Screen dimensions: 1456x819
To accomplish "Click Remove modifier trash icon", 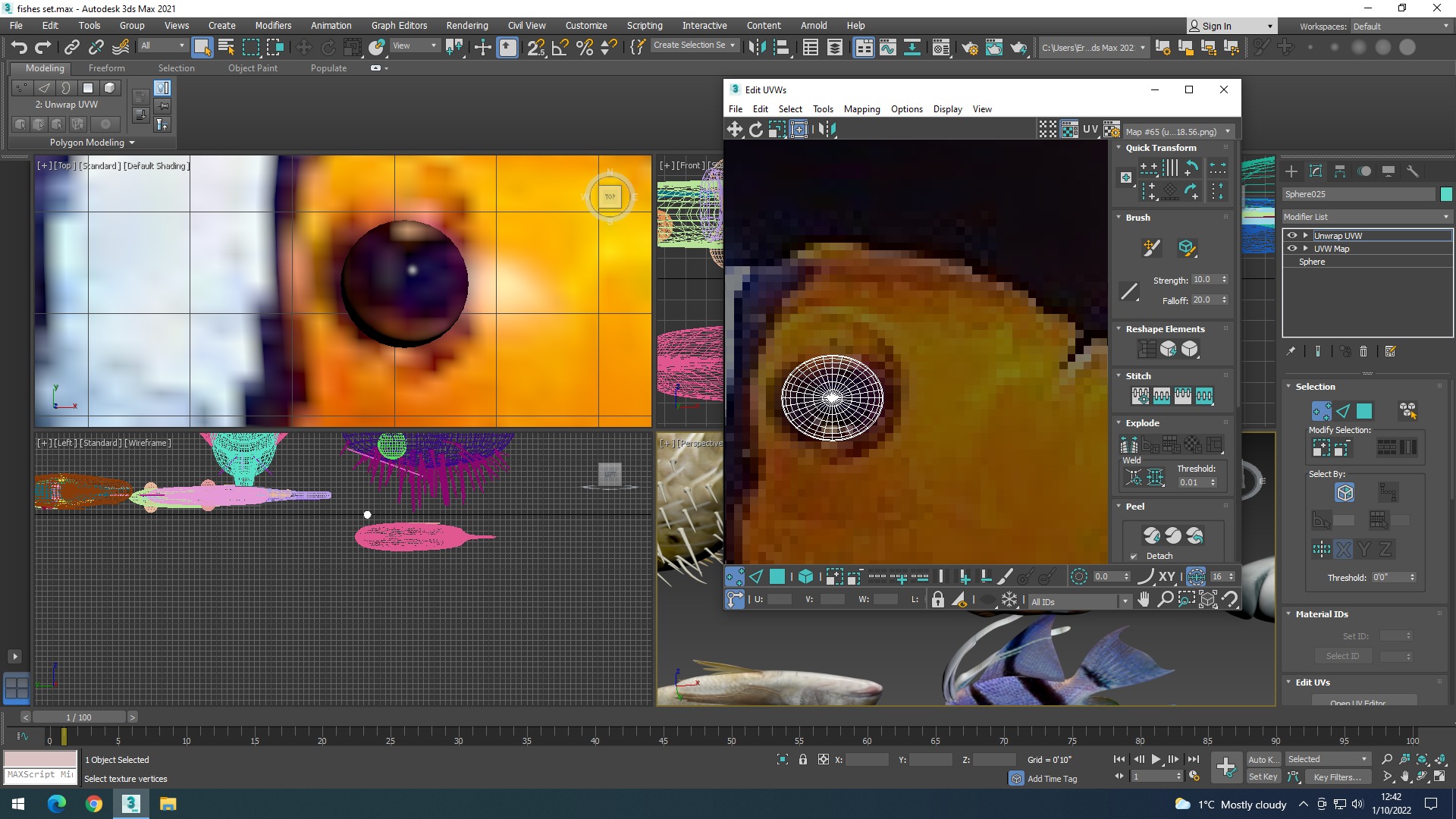I will [x=1363, y=352].
